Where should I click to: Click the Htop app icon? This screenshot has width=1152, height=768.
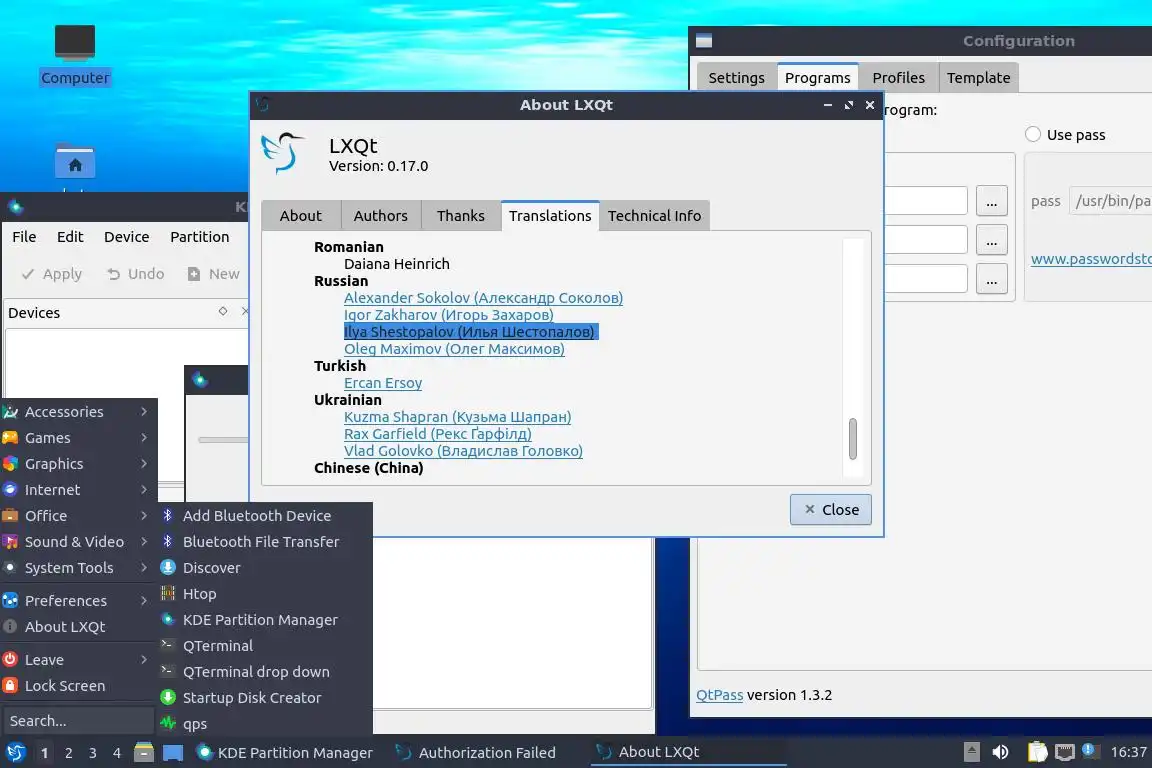tap(168, 593)
